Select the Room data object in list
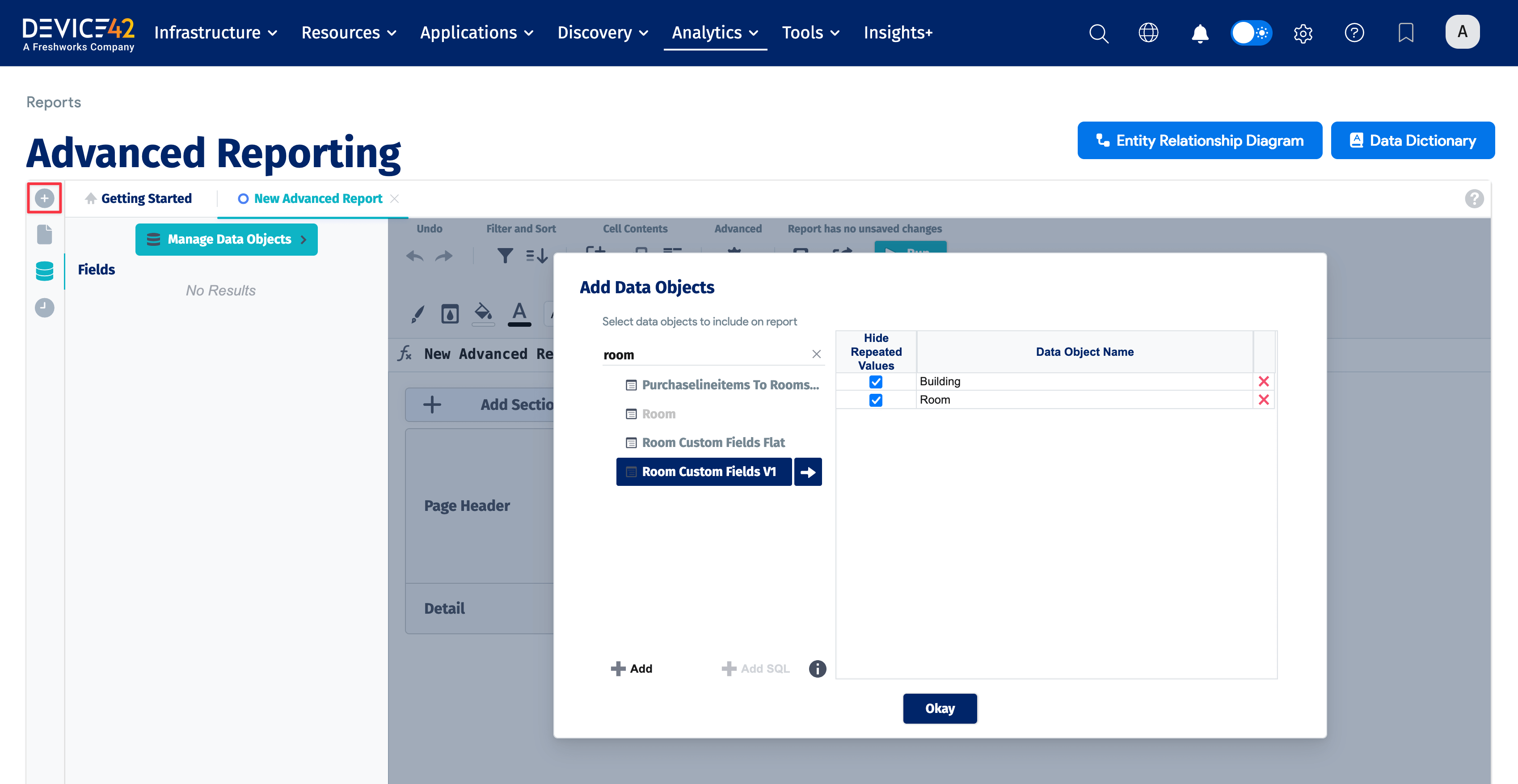This screenshot has width=1518, height=784. 650,414
